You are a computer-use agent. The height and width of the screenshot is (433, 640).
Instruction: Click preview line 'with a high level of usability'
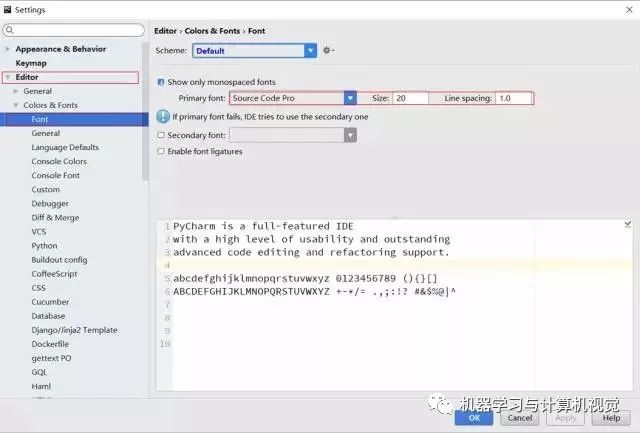click(x=311, y=239)
